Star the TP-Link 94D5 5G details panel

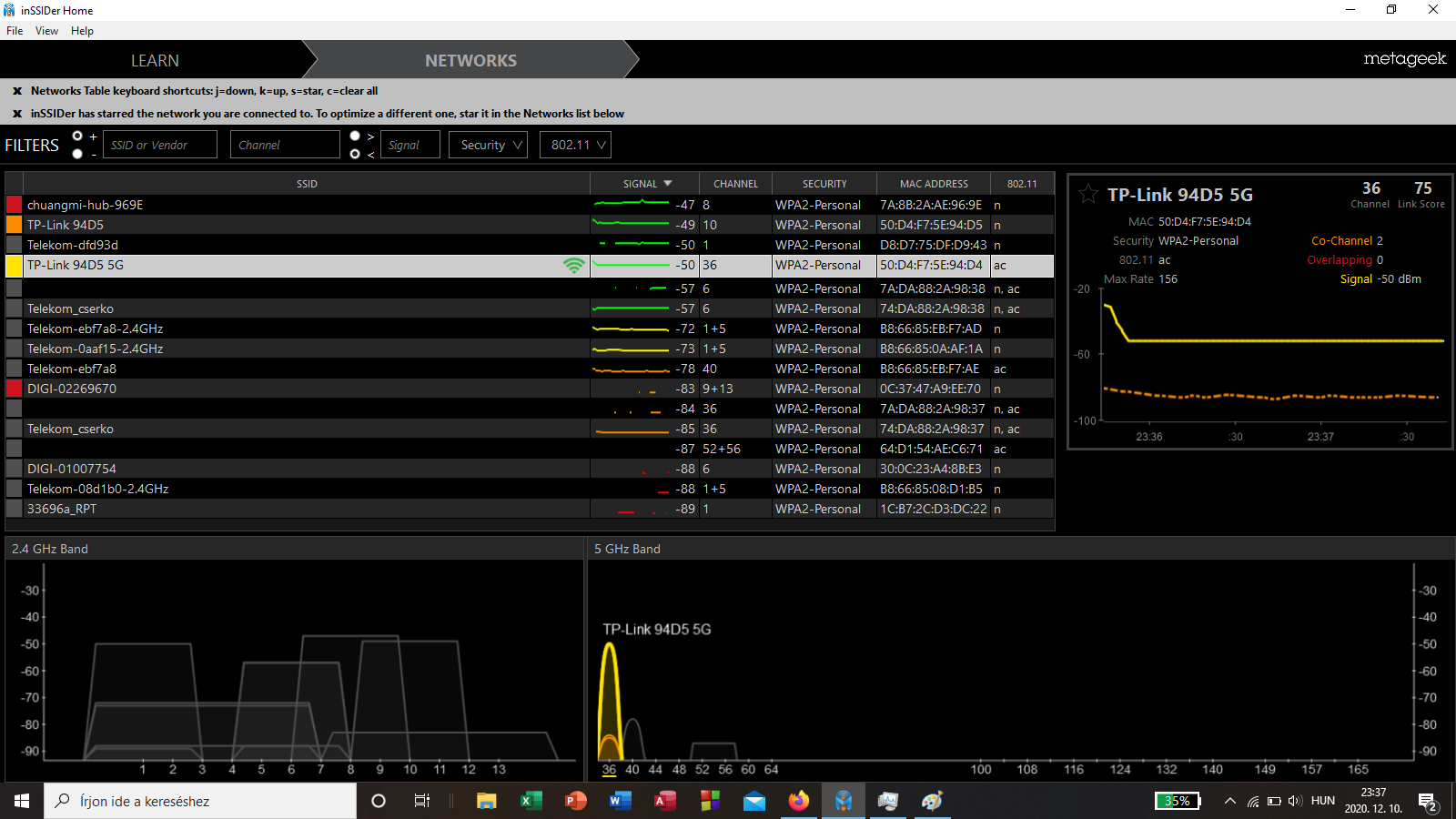[1087, 194]
